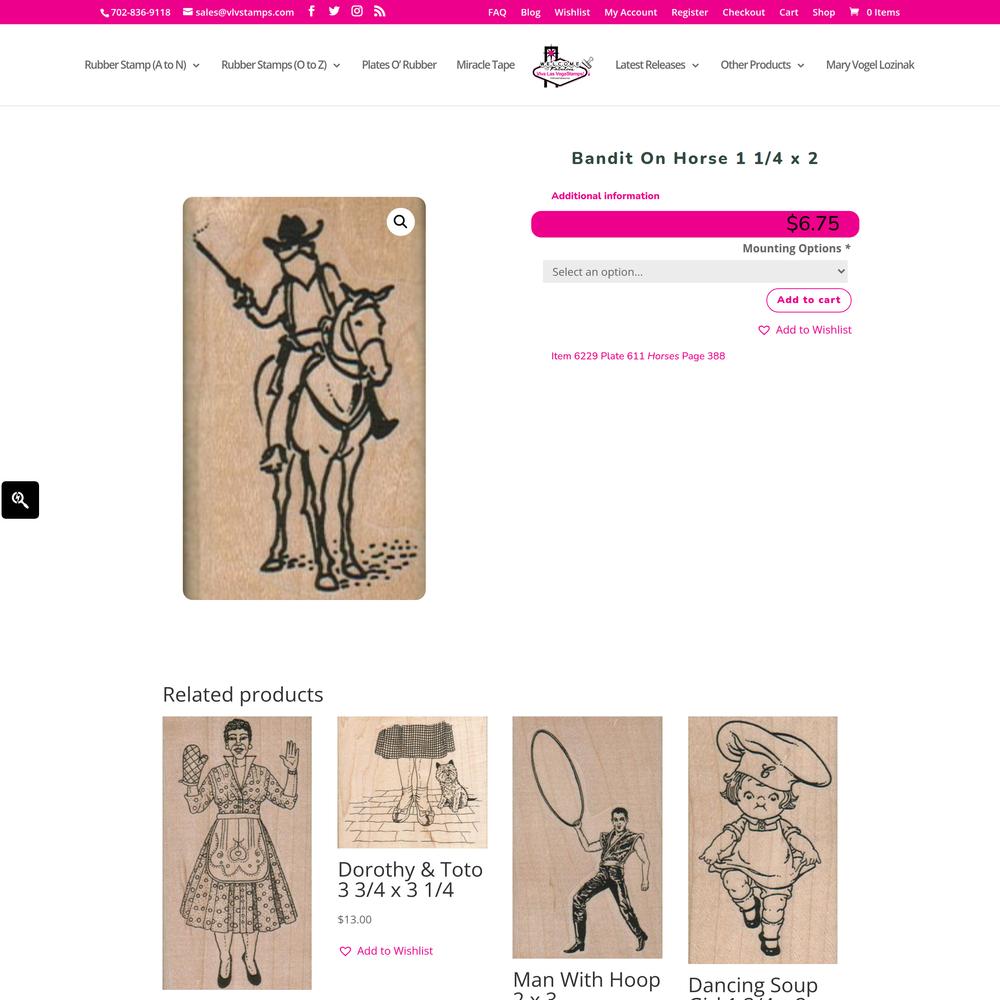Open the RSS feed icon
1000x1000 pixels.
point(379,11)
